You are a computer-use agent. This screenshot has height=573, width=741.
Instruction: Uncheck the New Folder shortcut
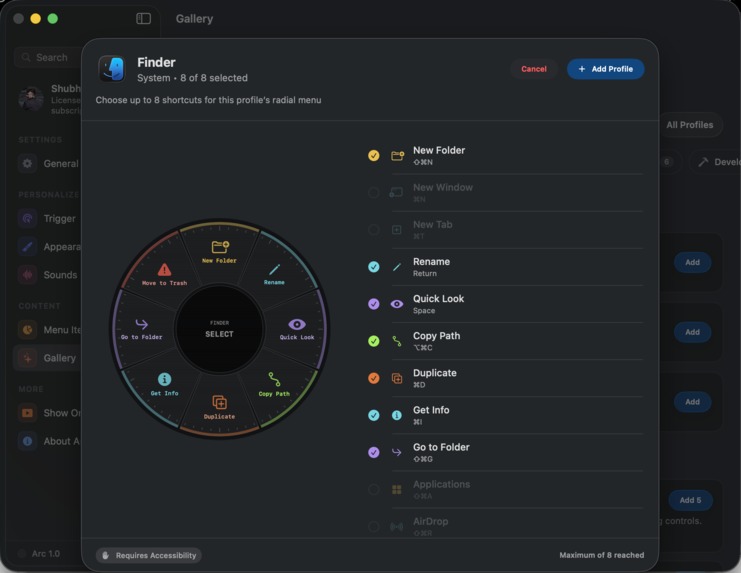373,155
